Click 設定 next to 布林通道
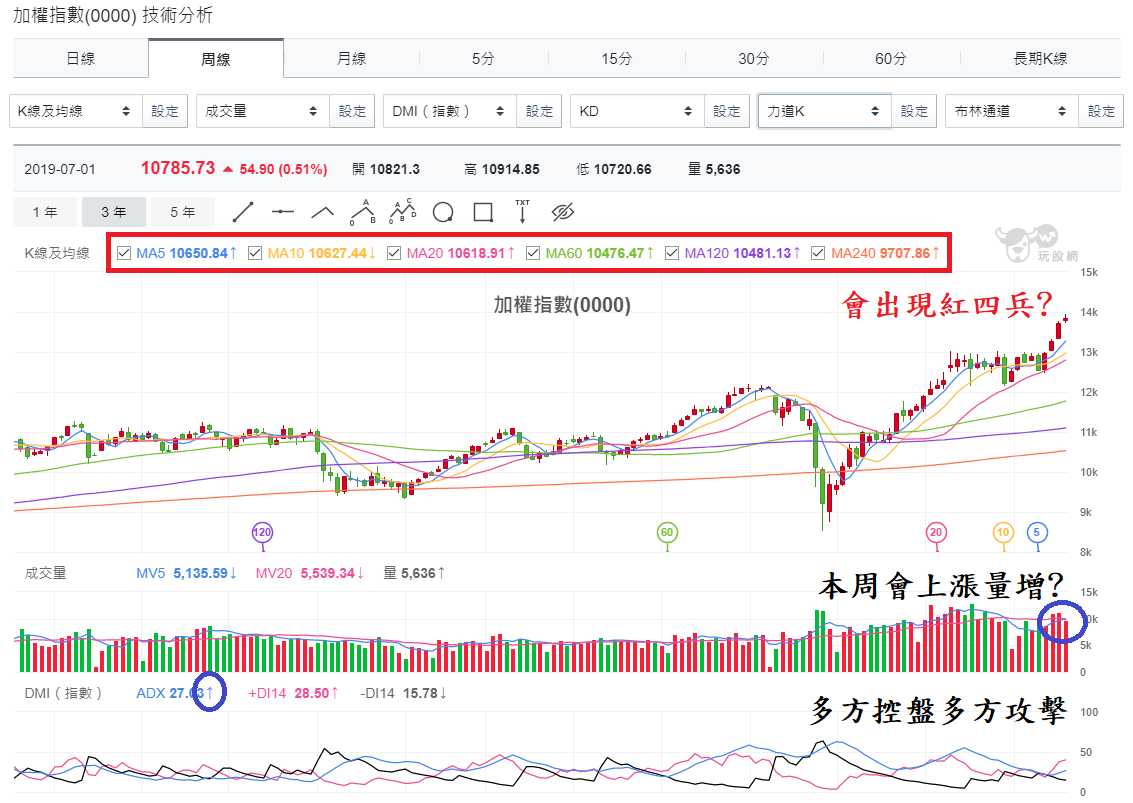This screenshot has height=803, width=1133. 1101,111
